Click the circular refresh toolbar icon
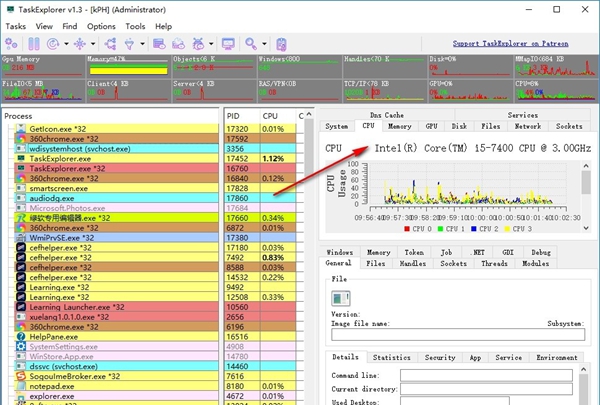 tap(53, 44)
